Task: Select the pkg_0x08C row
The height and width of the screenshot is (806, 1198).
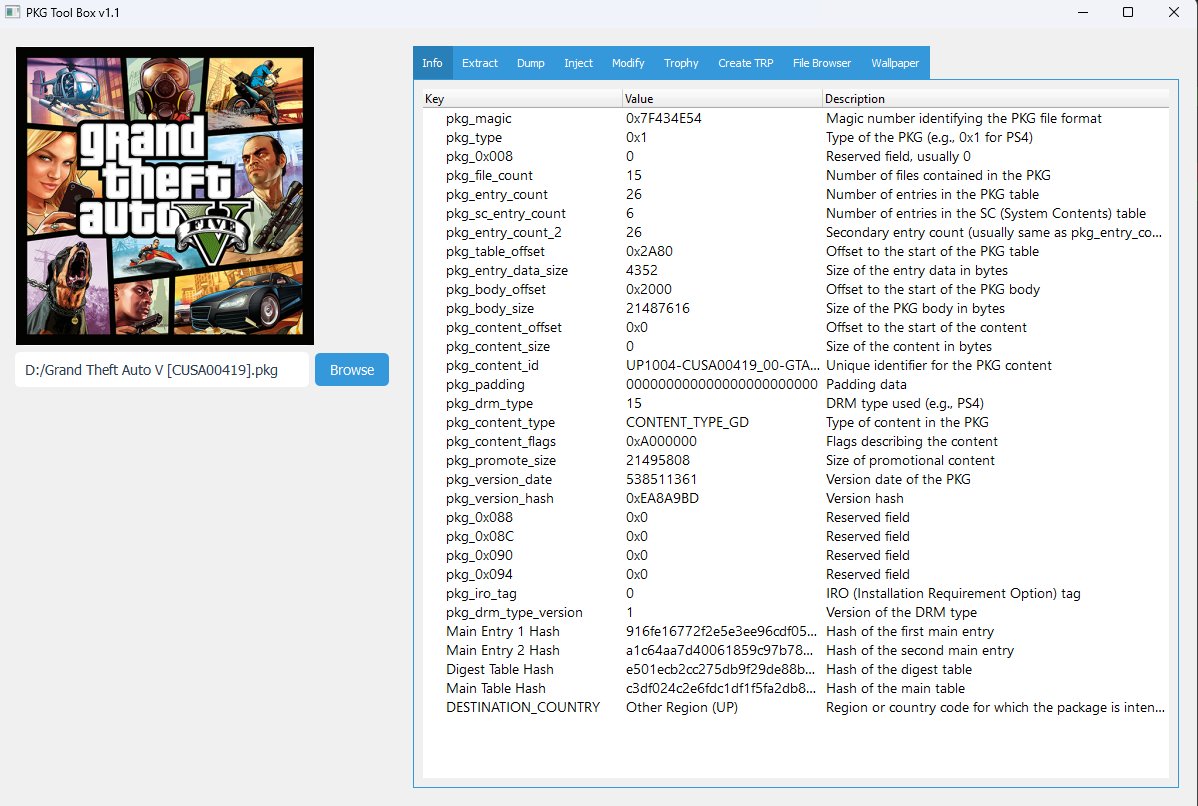Action: (795, 536)
